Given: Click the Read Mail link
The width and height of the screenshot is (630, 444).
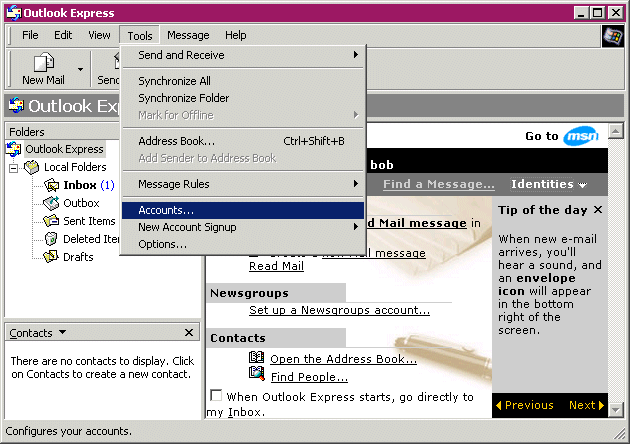Looking at the screenshot, I should click(x=276, y=266).
